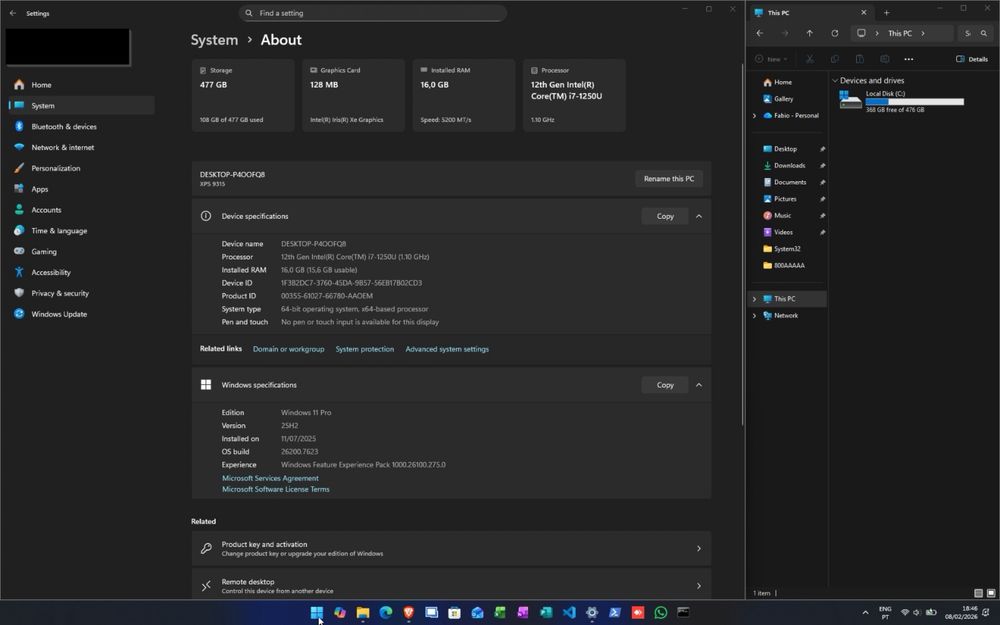Open the System32 folder in sidebar
Viewport: 1000px width, 625px height.
[x=788, y=249]
